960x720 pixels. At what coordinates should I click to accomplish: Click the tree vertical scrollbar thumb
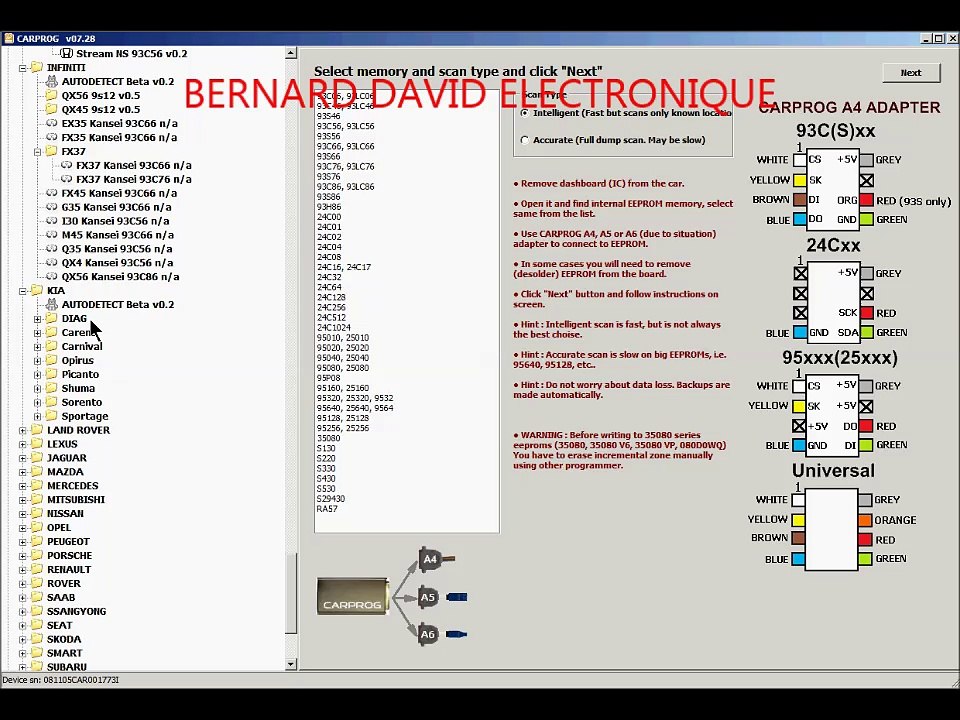click(x=291, y=593)
